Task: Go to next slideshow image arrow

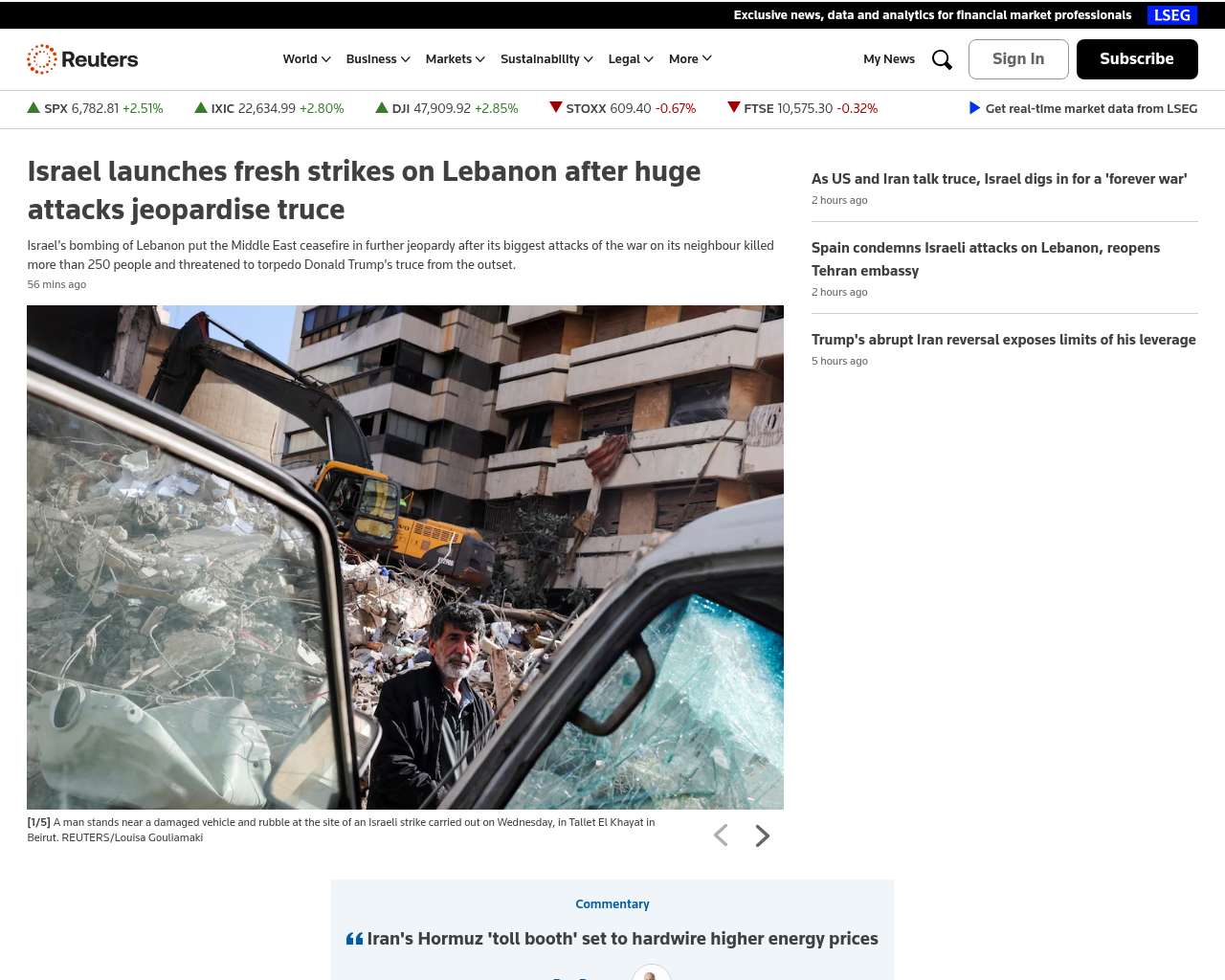Action: [x=762, y=835]
